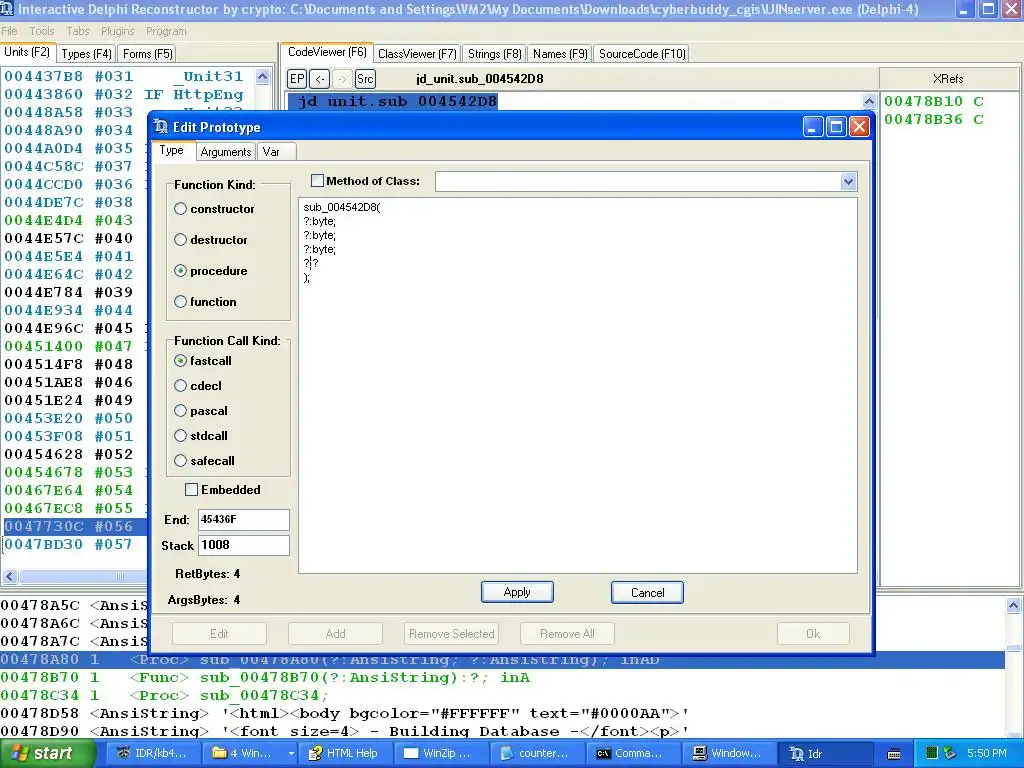
Task: Open WinZip taskbar item
Action: (x=440, y=754)
